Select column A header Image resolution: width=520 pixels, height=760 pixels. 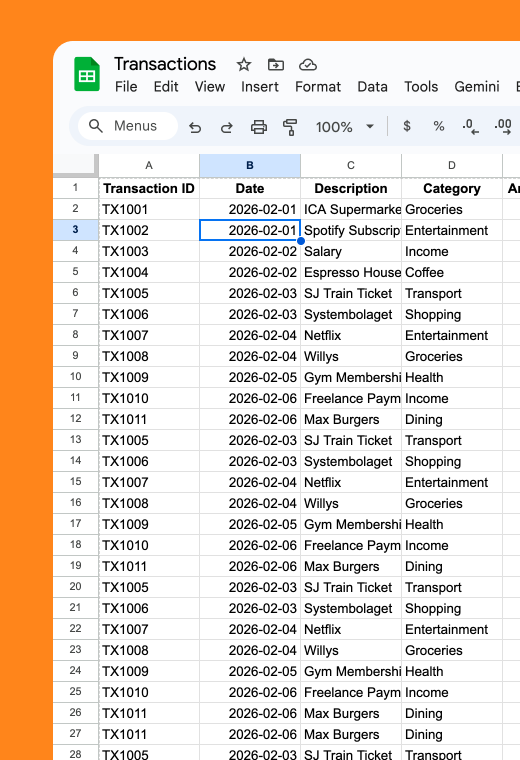click(149, 166)
